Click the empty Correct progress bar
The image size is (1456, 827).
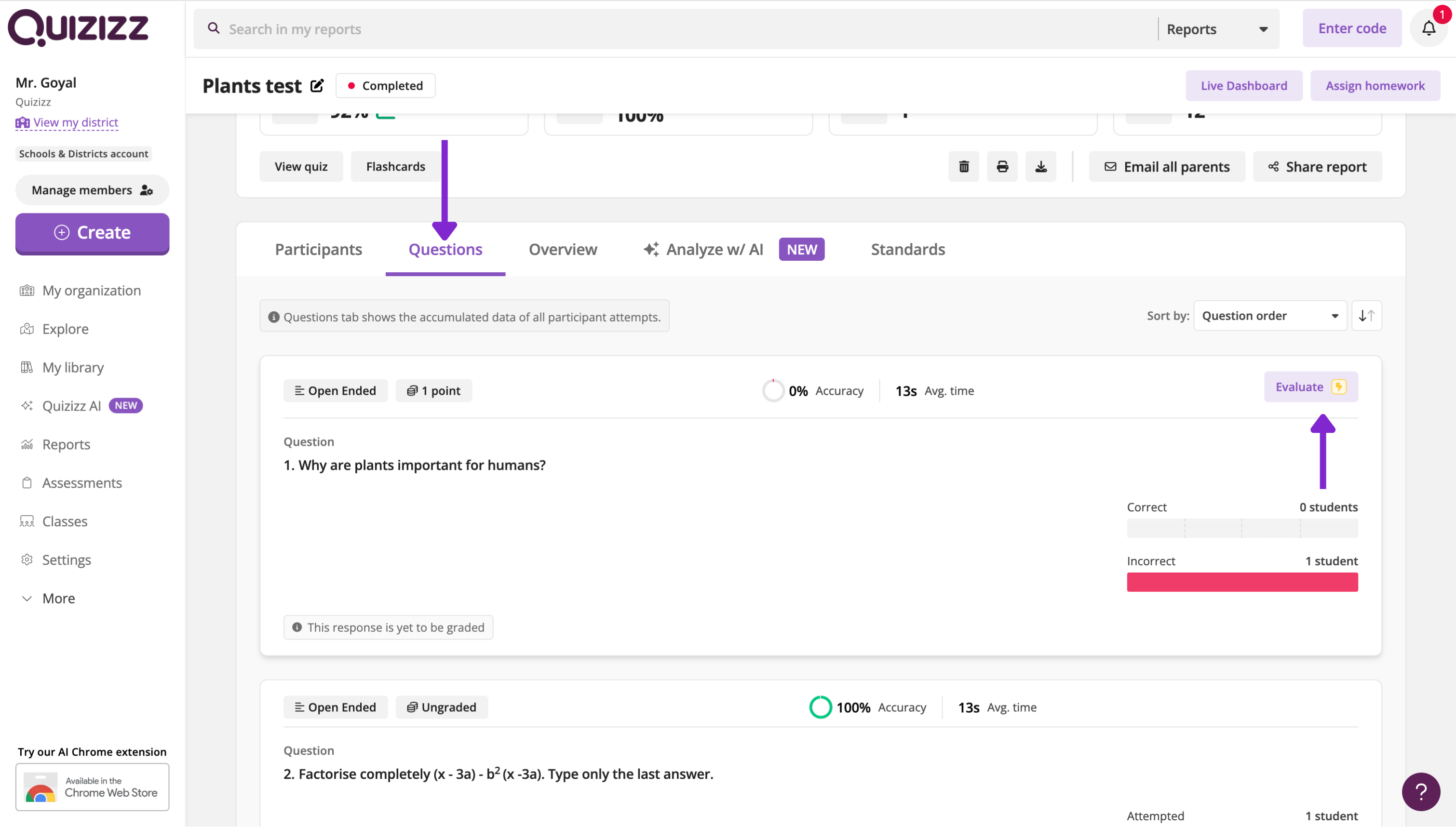click(1242, 528)
